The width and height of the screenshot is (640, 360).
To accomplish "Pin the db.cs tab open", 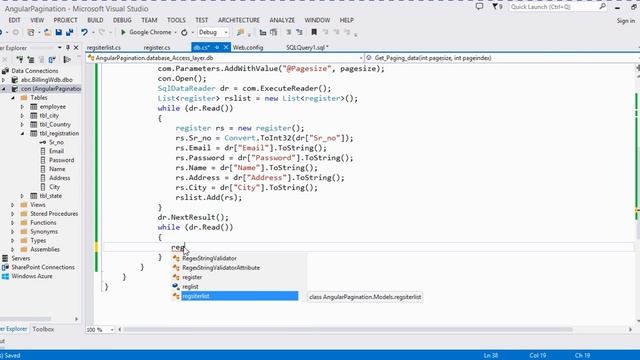I will coord(217,47).
